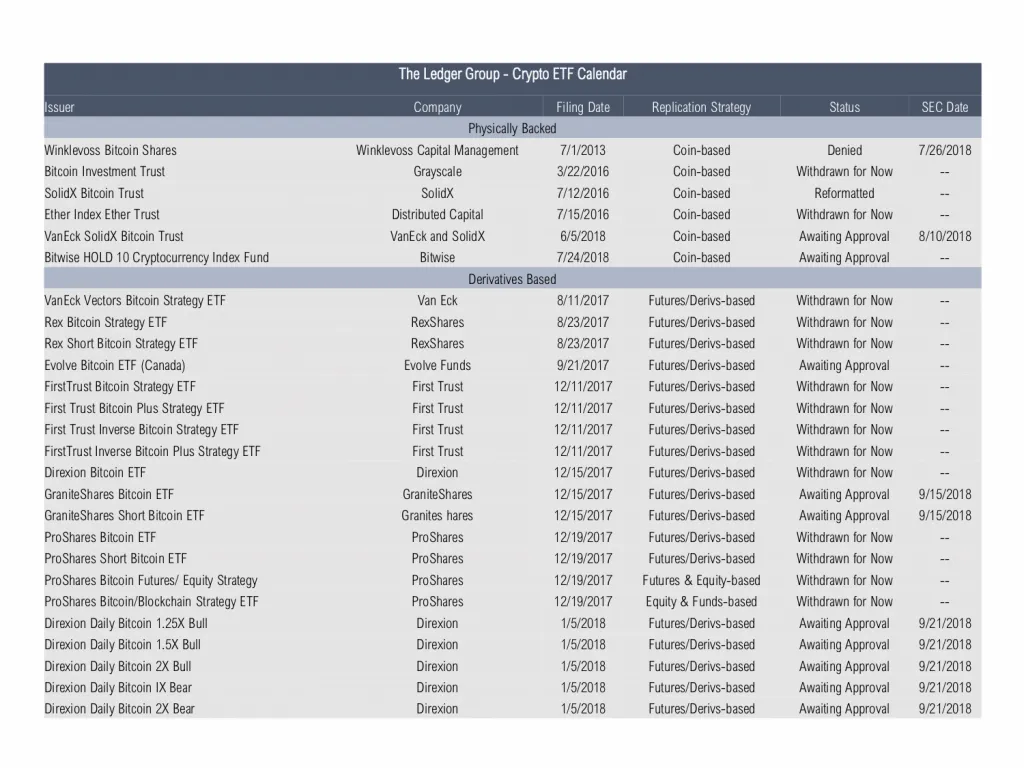Click 'Bitcoin Investment Trust' issuer cell

click(104, 172)
